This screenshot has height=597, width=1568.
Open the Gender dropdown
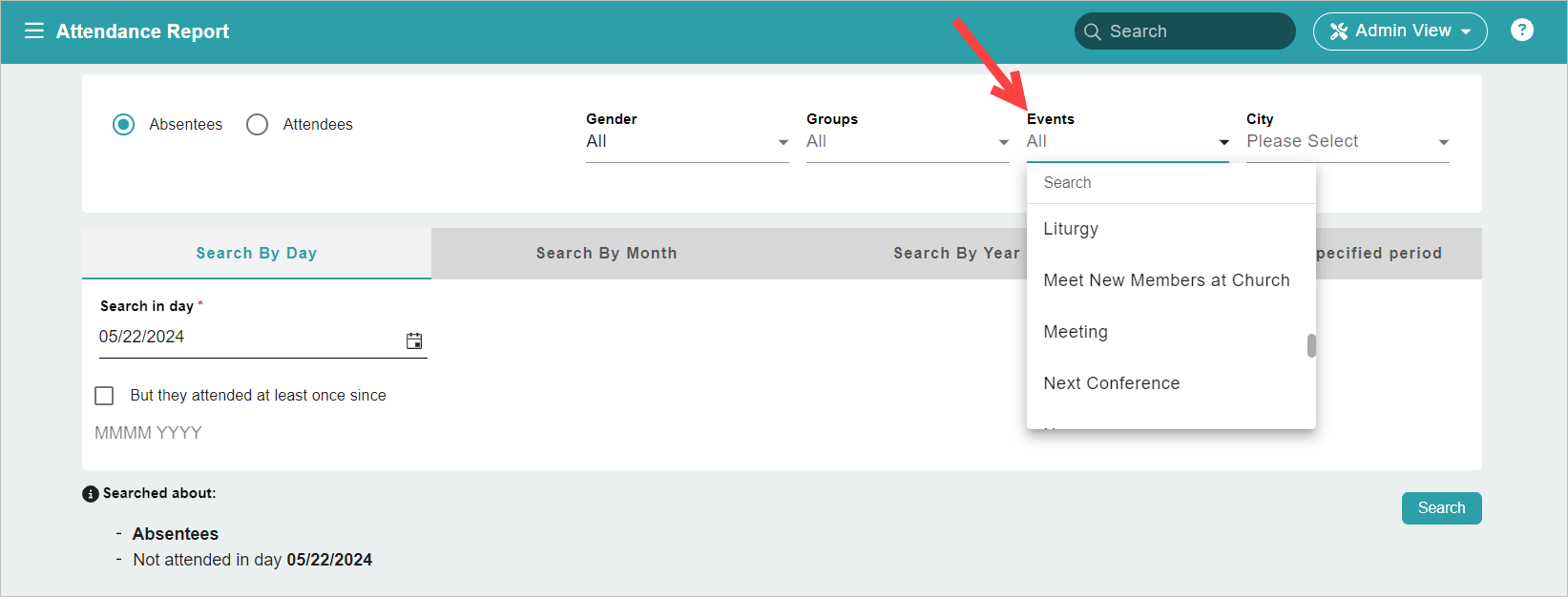687,141
